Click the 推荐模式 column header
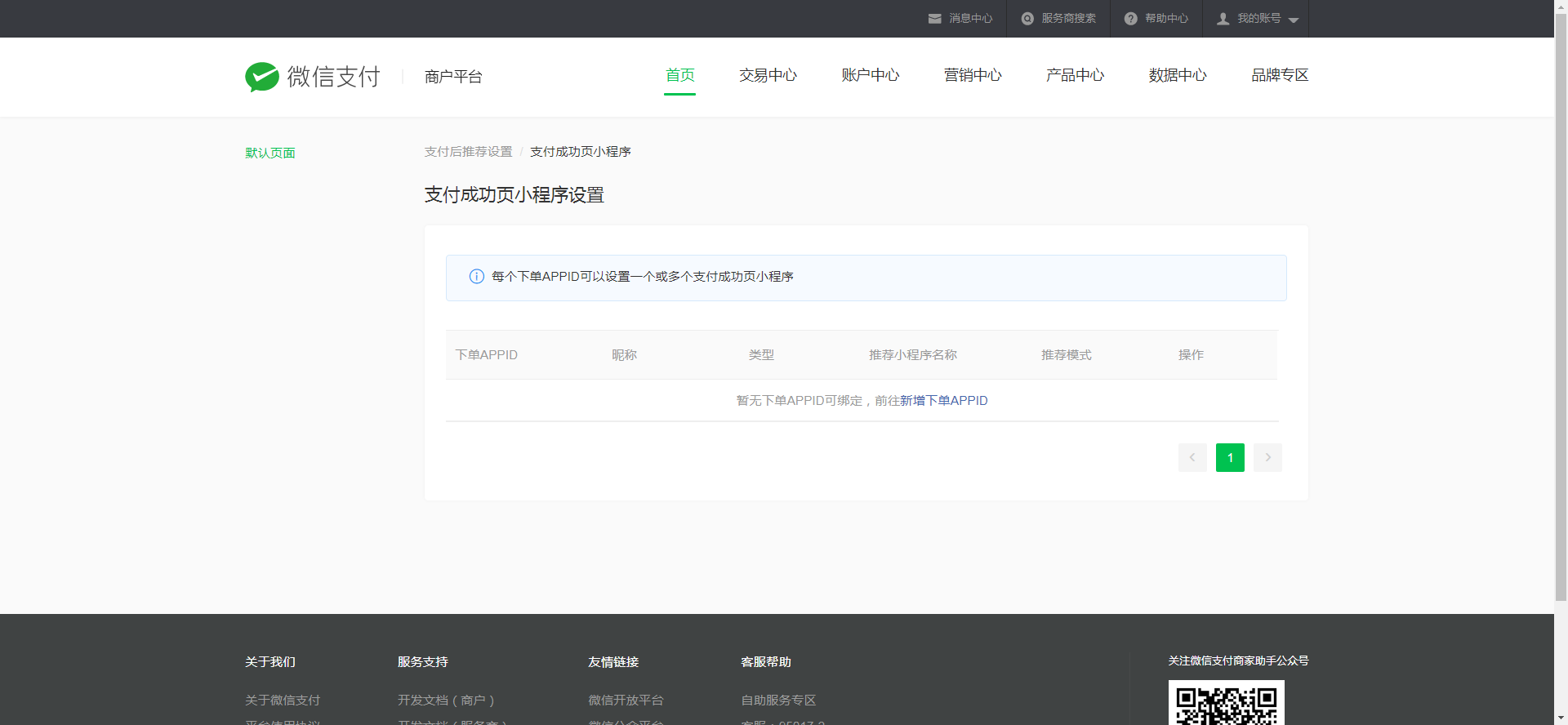 [1067, 355]
